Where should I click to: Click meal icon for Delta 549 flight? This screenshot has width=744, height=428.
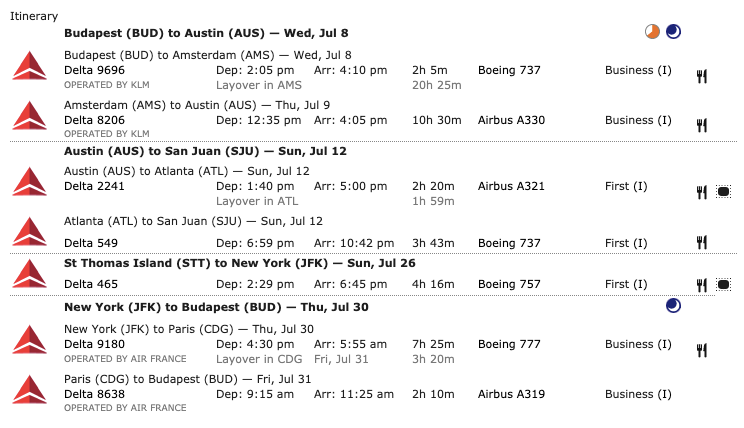702,242
